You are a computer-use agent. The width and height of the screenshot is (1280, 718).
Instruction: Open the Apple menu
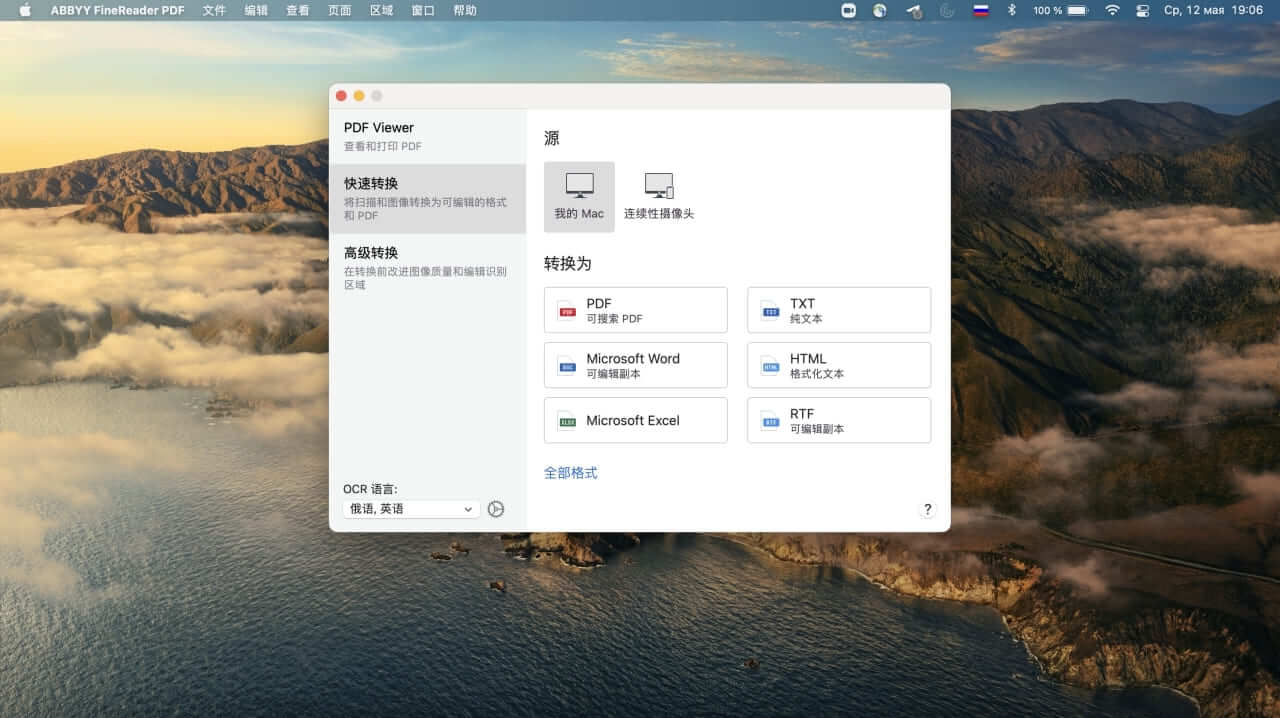tap(25, 10)
